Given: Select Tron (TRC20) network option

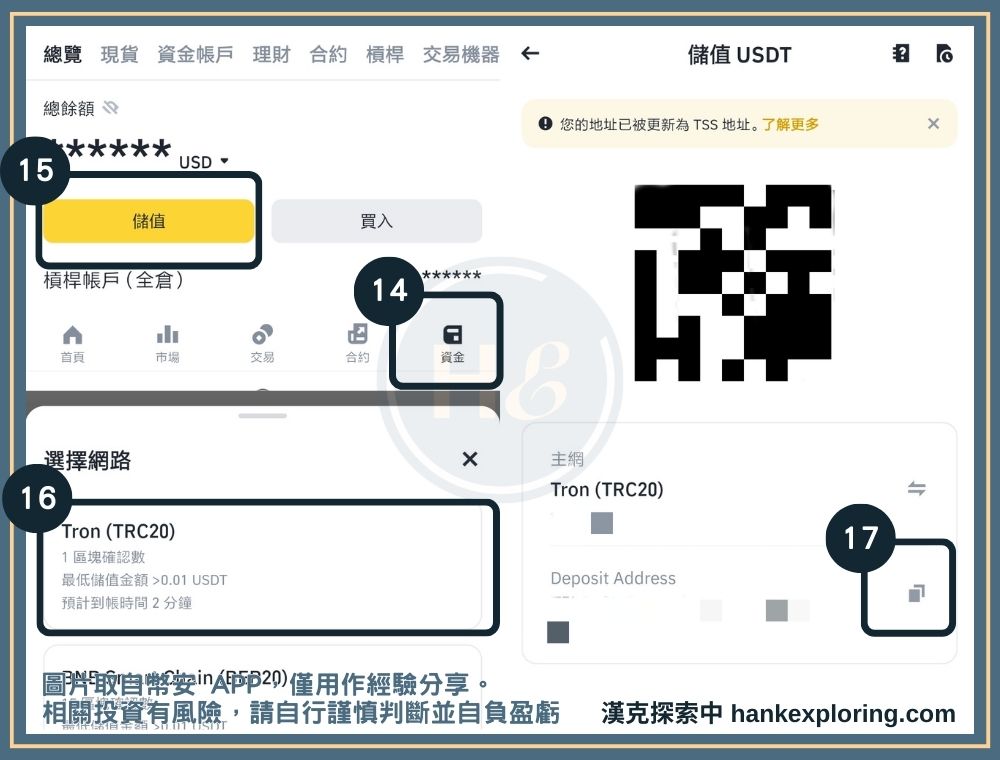Looking at the screenshot, I should point(262,567).
